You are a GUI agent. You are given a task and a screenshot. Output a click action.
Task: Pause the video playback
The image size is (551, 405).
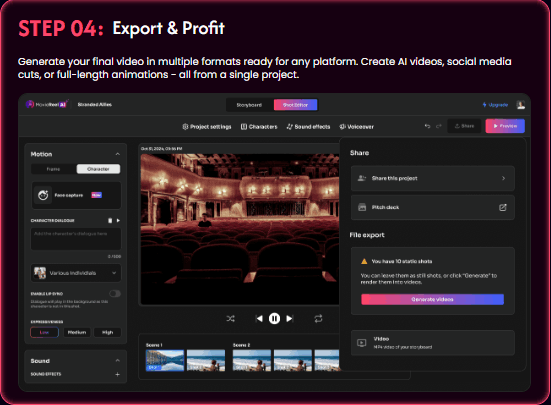pyautogui.click(x=274, y=319)
